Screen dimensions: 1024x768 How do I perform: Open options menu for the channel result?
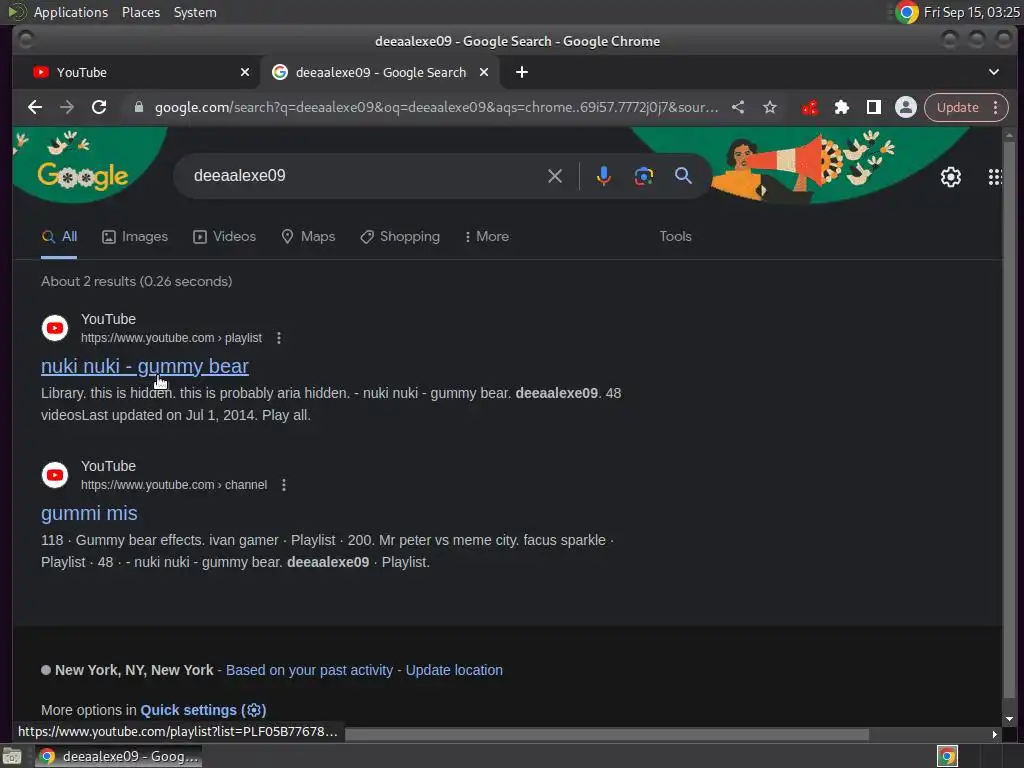click(x=283, y=485)
